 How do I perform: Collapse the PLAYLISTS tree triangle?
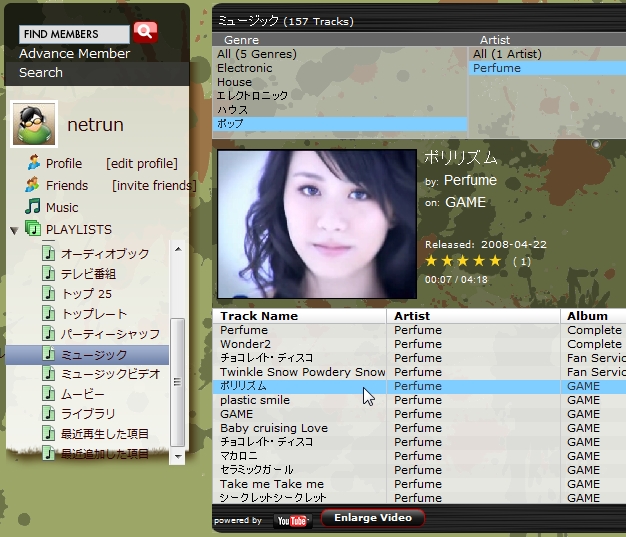(x=14, y=230)
